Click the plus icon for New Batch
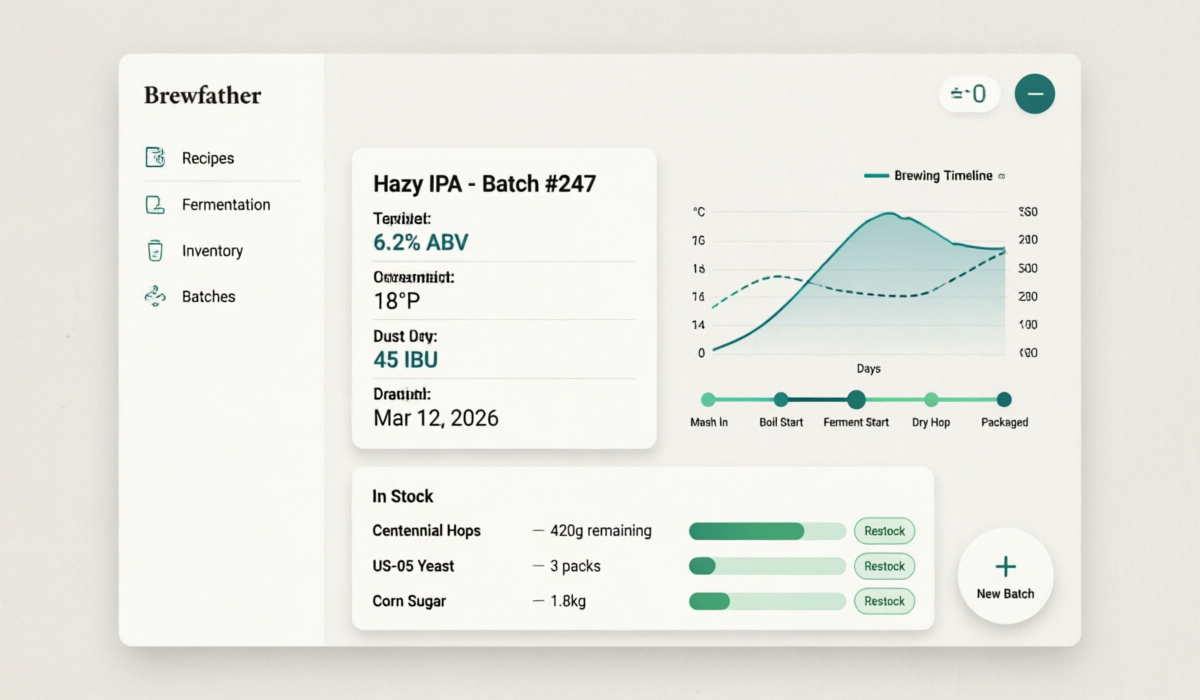The width and height of the screenshot is (1200, 700). [x=1005, y=567]
